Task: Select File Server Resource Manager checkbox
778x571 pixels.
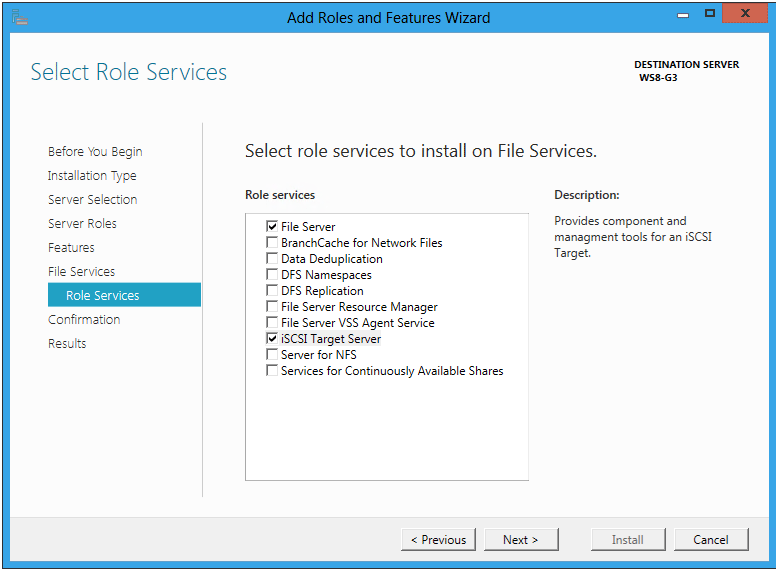Action: [272, 306]
